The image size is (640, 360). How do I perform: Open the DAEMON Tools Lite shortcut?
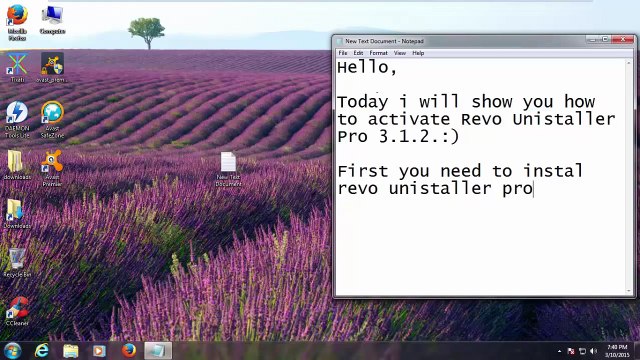(x=17, y=120)
